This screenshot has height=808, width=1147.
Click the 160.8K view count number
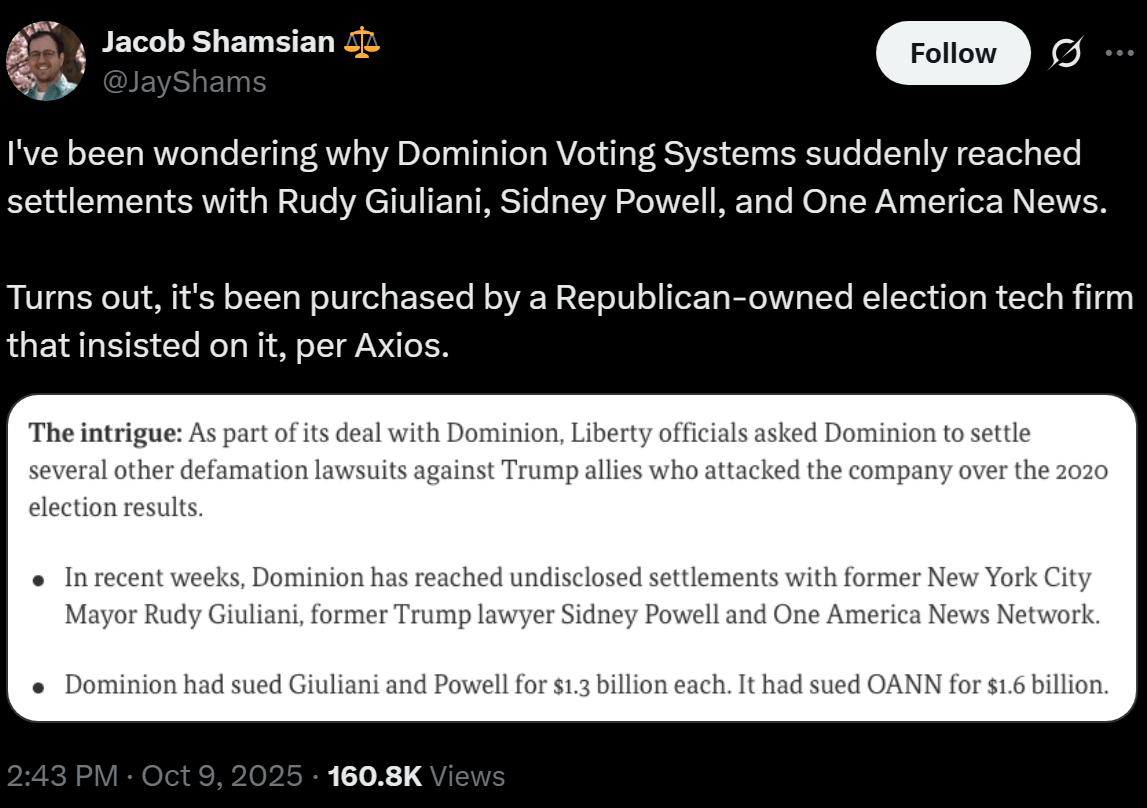click(x=375, y=776)
